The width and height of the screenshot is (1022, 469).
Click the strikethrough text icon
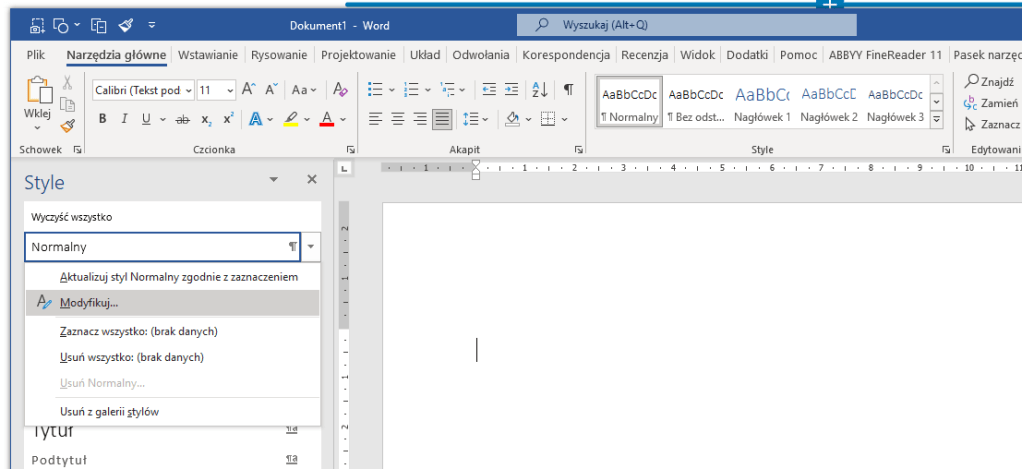pyautogui.click(x=182, y=119)
